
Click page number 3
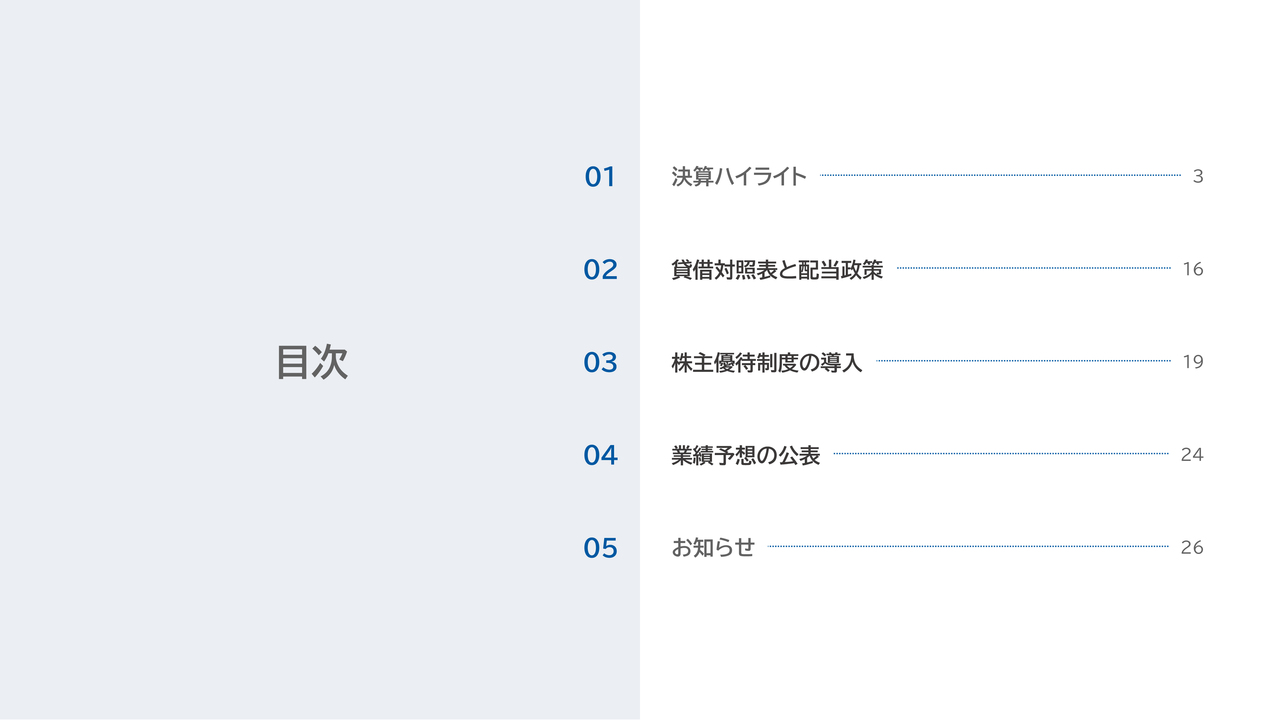point(1197,177)
